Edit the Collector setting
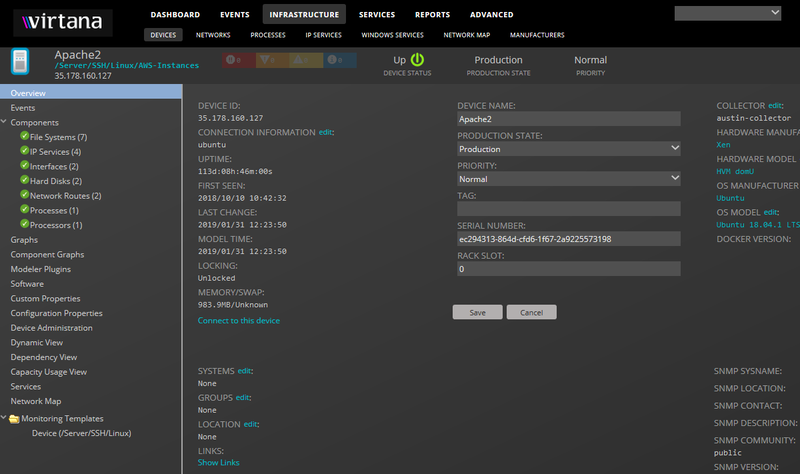This screenshot has height=474, width=800. [774, 106]
